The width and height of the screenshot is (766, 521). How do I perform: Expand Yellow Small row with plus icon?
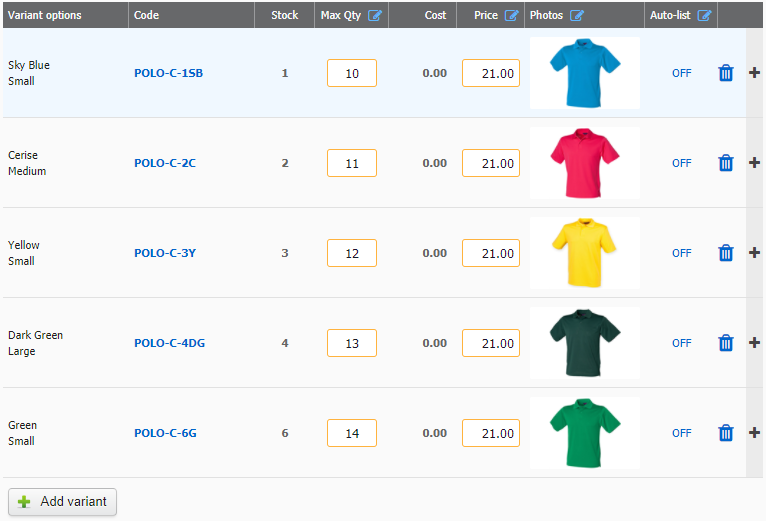tap(754, 252)
